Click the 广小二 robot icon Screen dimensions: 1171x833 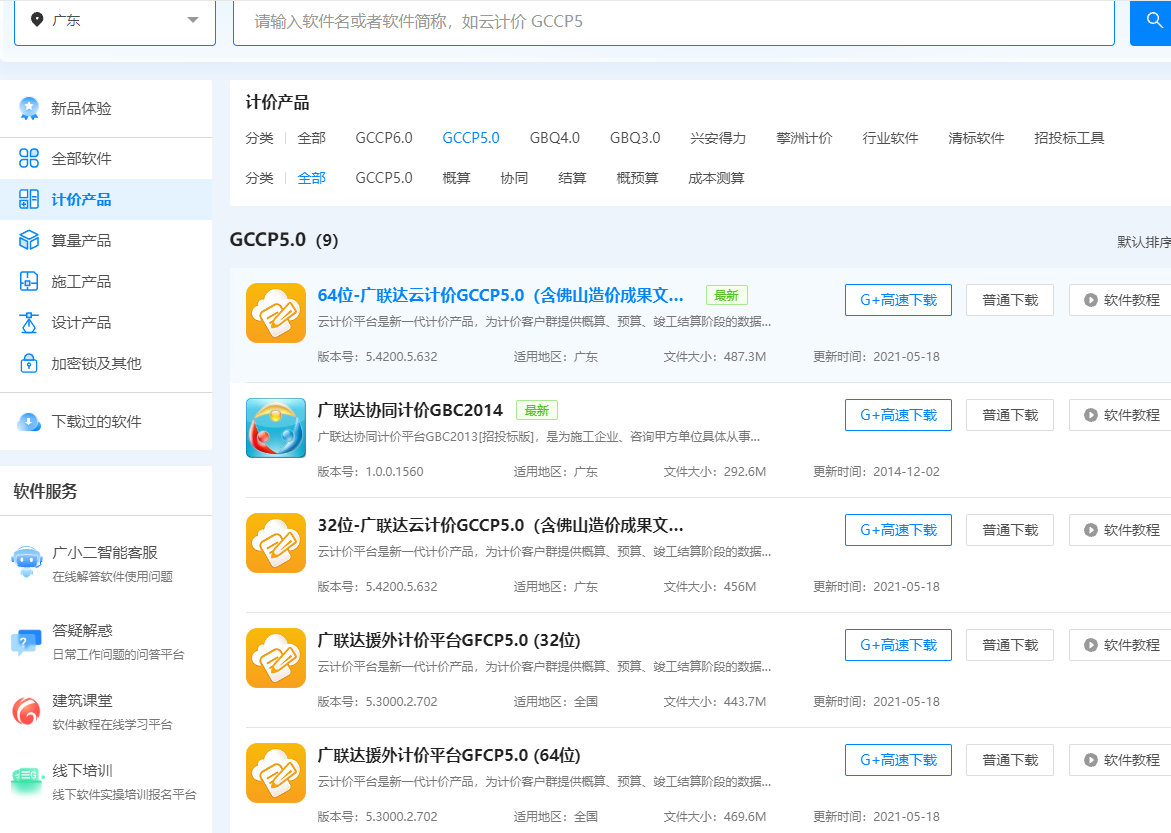(x=27, y=561)
